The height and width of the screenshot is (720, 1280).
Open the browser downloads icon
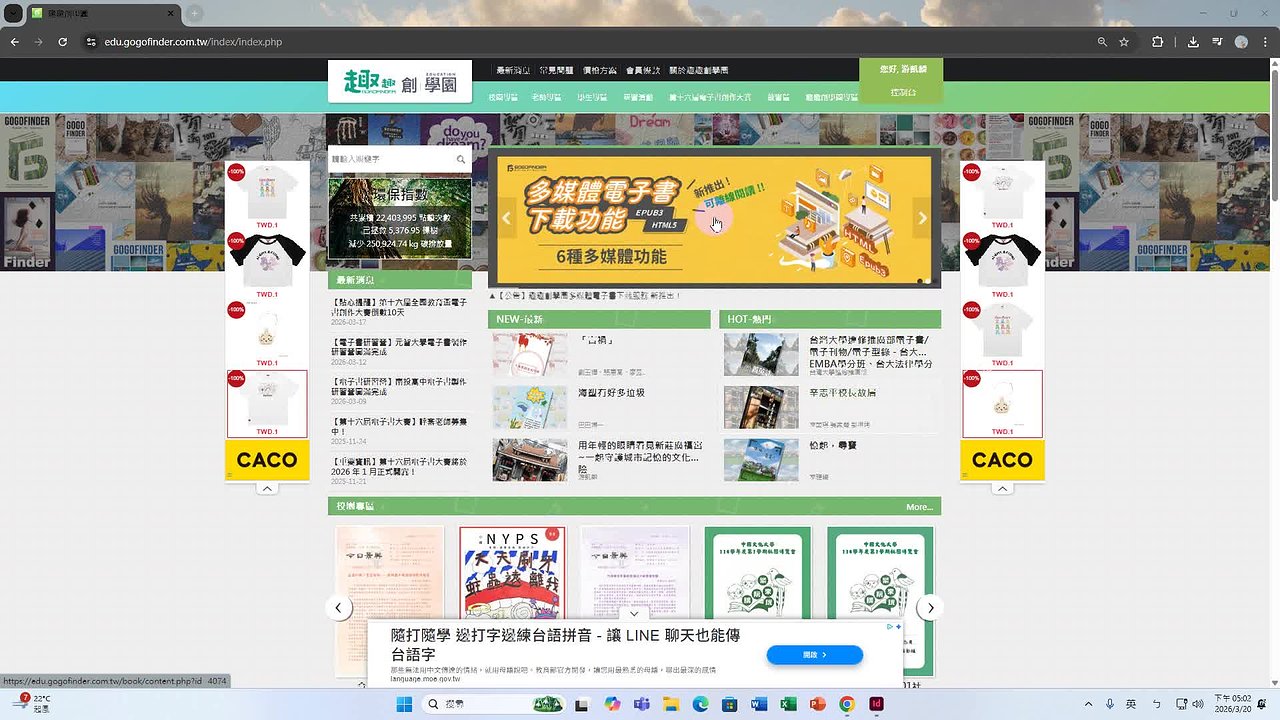(1192, 42)
